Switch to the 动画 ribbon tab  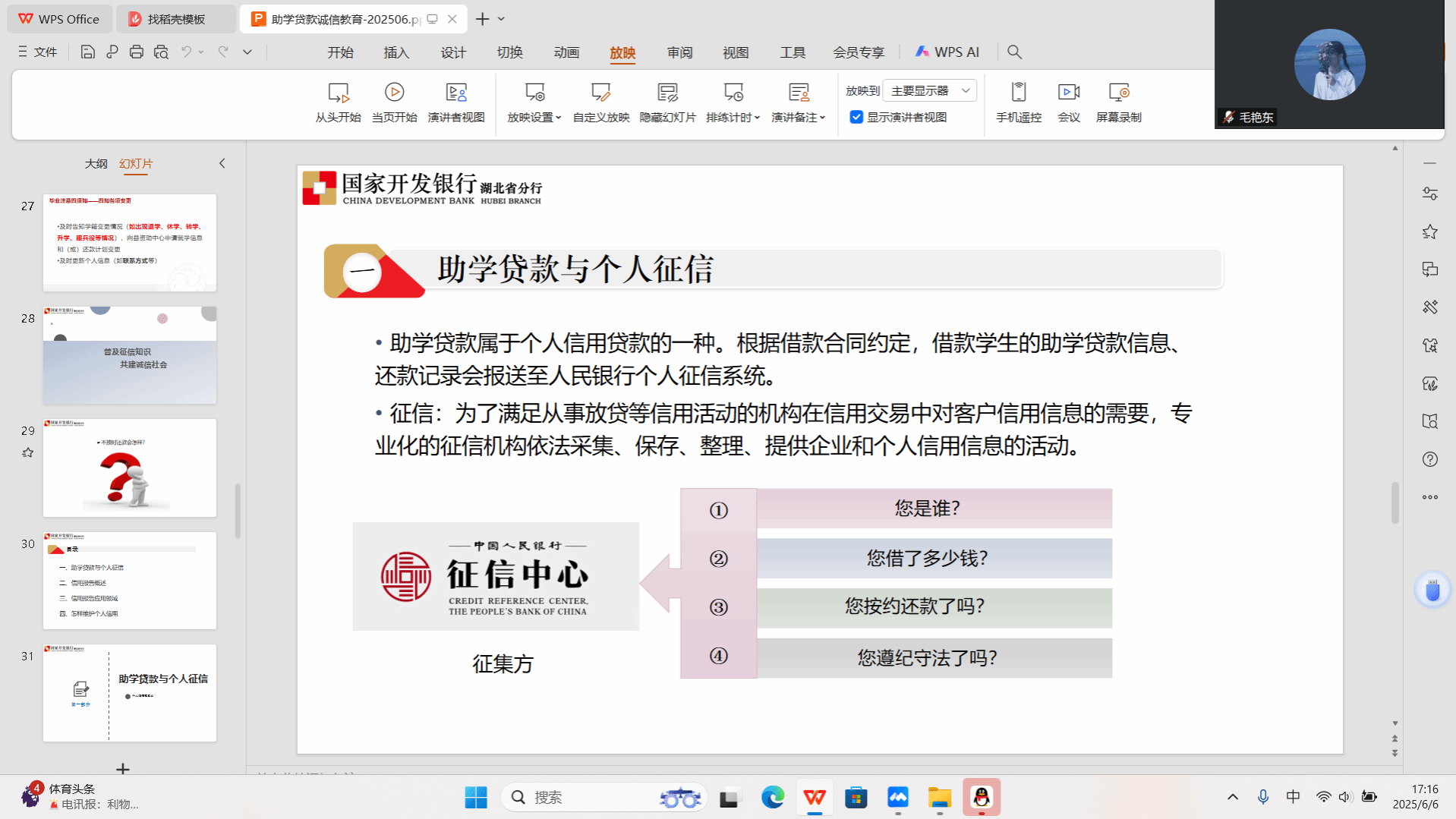[x=566, y=52]
